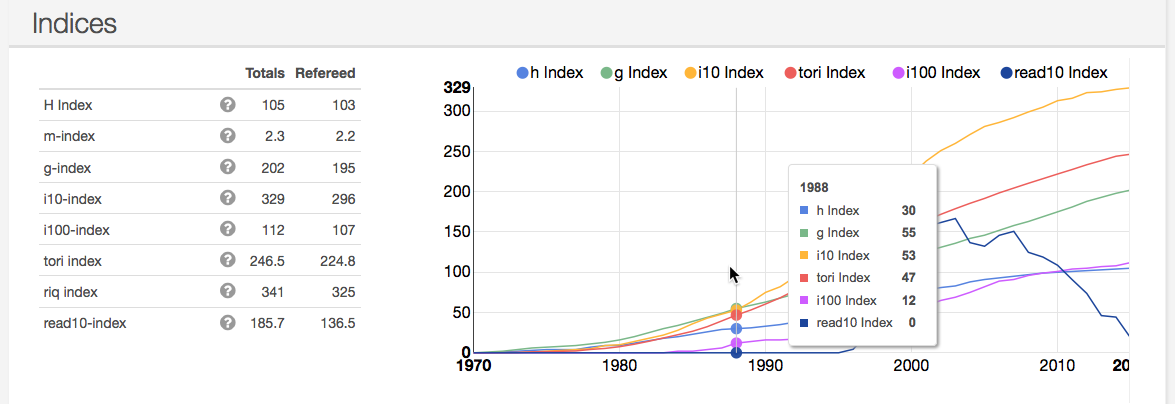The image size is (1175, 404).
Task: Open the g-index help tooltip icon
Action: coord(227,167)
